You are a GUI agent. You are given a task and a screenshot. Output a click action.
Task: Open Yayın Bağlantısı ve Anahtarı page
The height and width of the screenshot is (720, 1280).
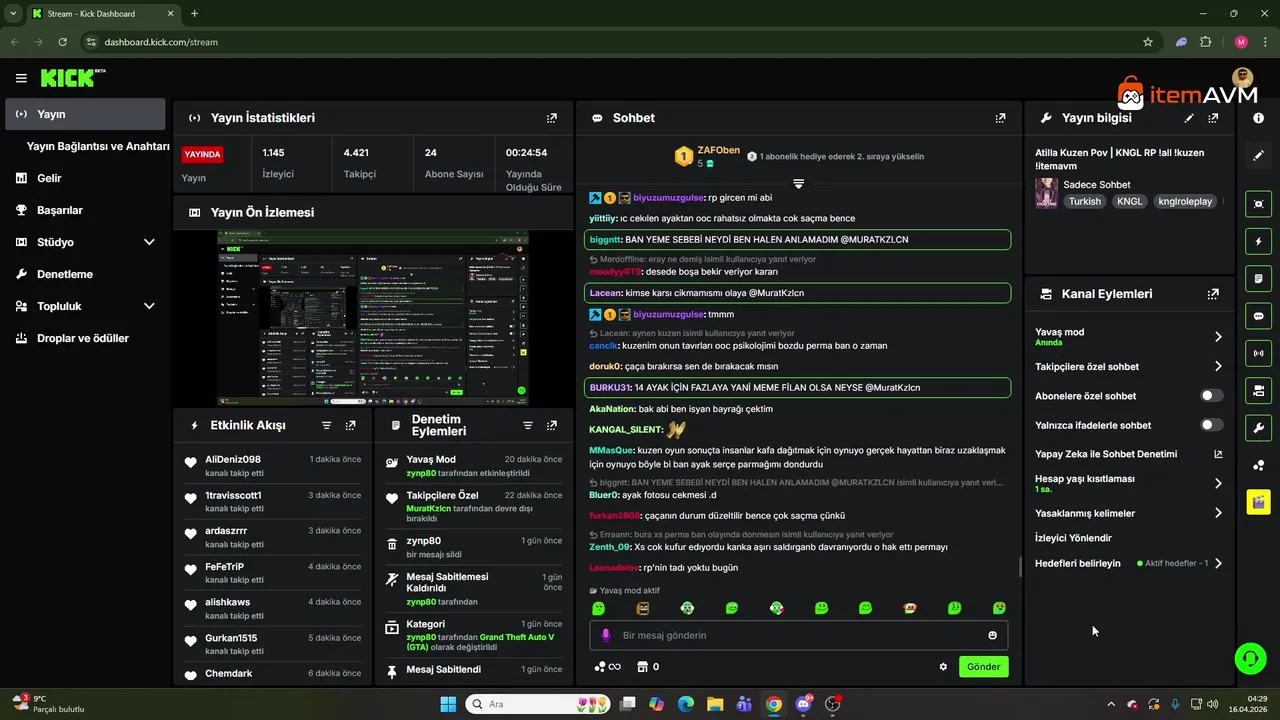tap(97, 146)
